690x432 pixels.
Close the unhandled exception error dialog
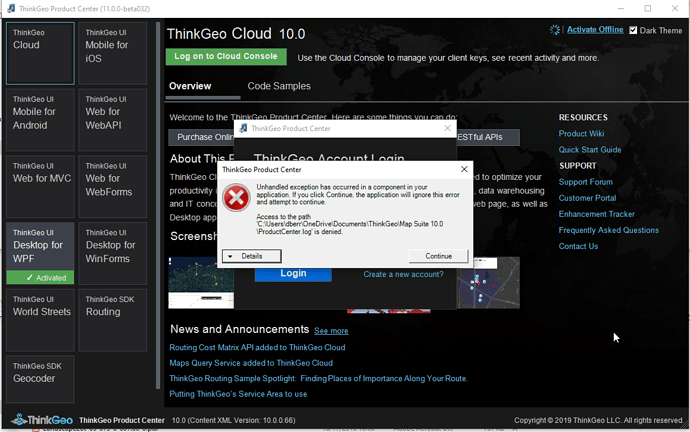[464, 169]
